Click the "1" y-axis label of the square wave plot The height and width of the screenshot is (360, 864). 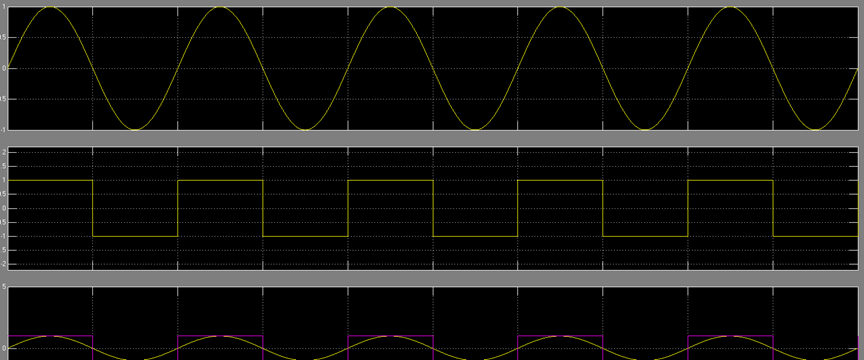coord(4,180)
